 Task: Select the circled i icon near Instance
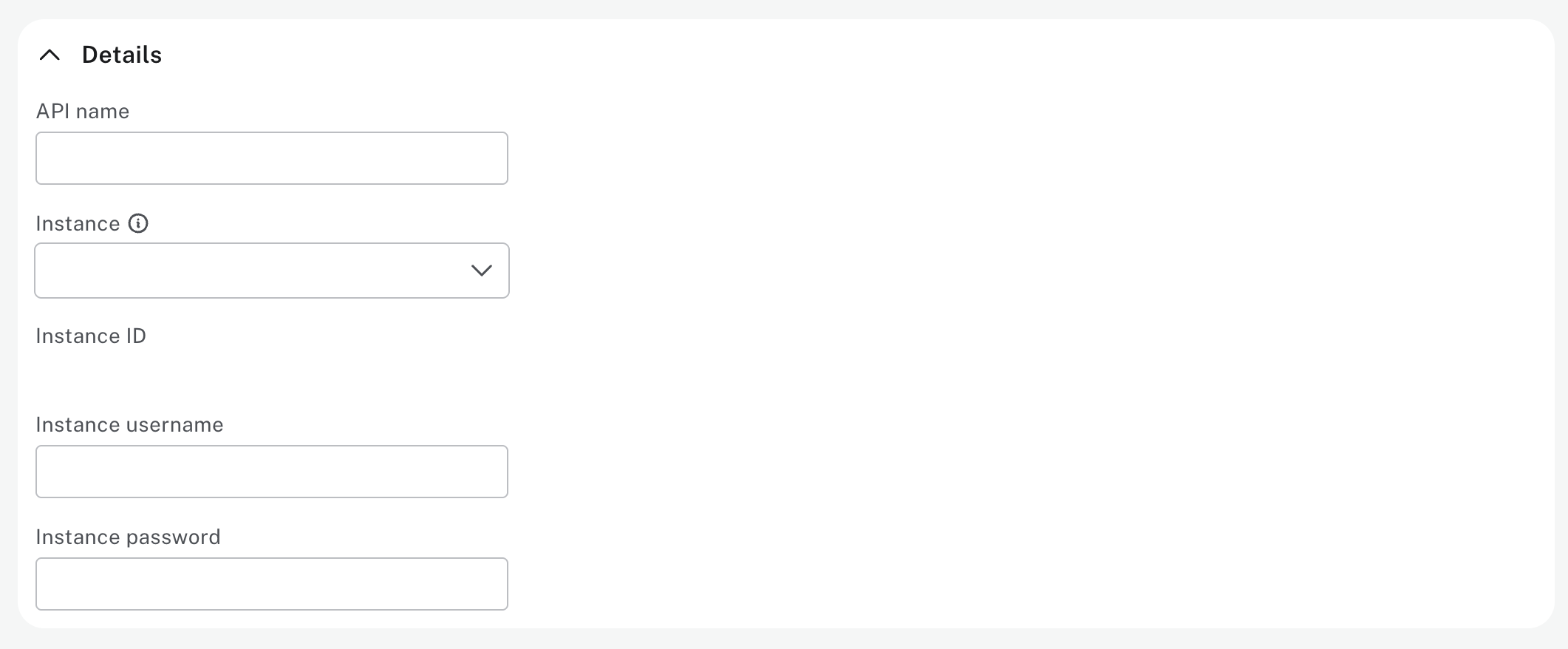tap(138, 223)
